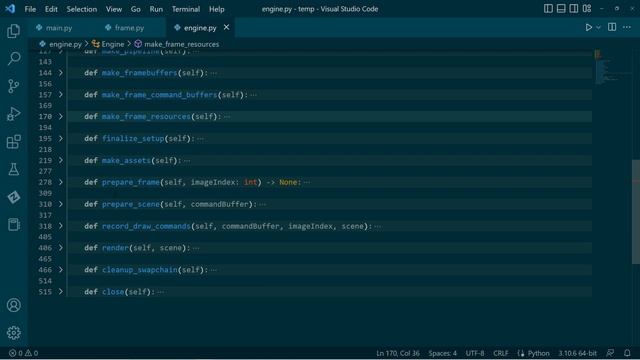The width and height of the screenshot is (640, 360).
Task: Expand folded close function at line 515
Action: click(61, 292)
